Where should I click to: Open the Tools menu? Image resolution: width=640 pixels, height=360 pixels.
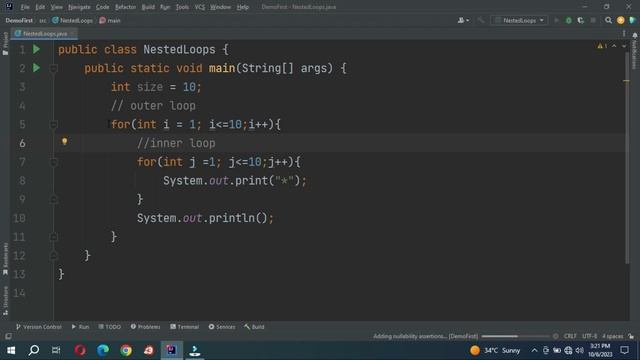coord(182,7)
